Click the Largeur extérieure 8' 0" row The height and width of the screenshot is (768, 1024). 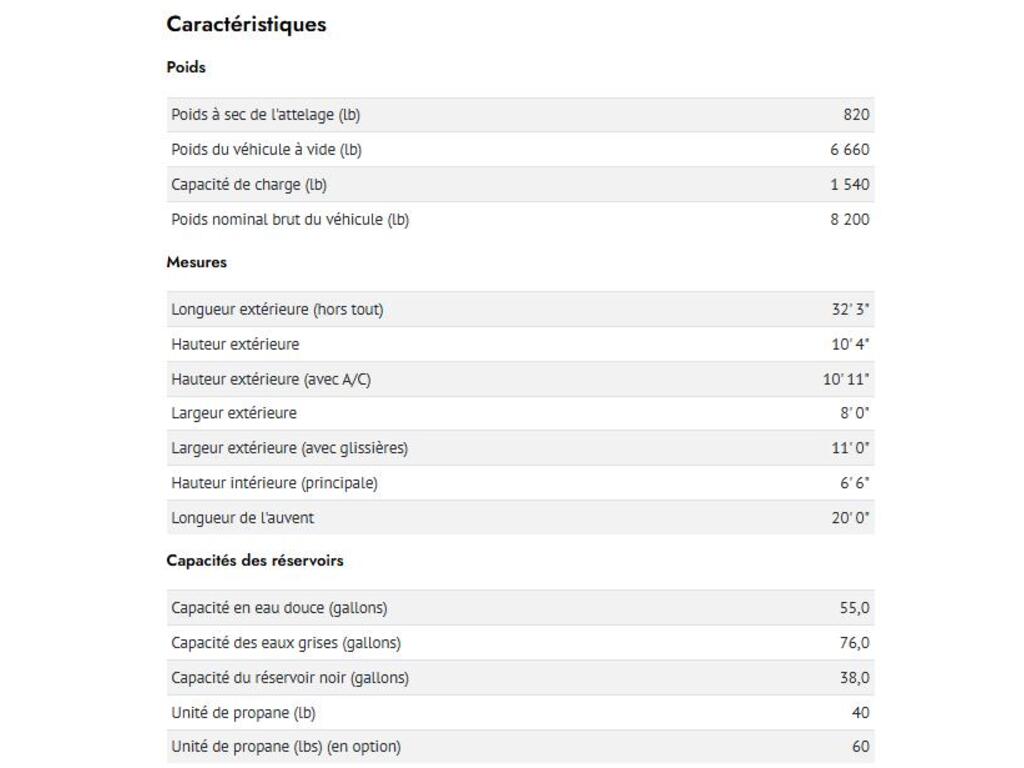[x=520, y=413]
